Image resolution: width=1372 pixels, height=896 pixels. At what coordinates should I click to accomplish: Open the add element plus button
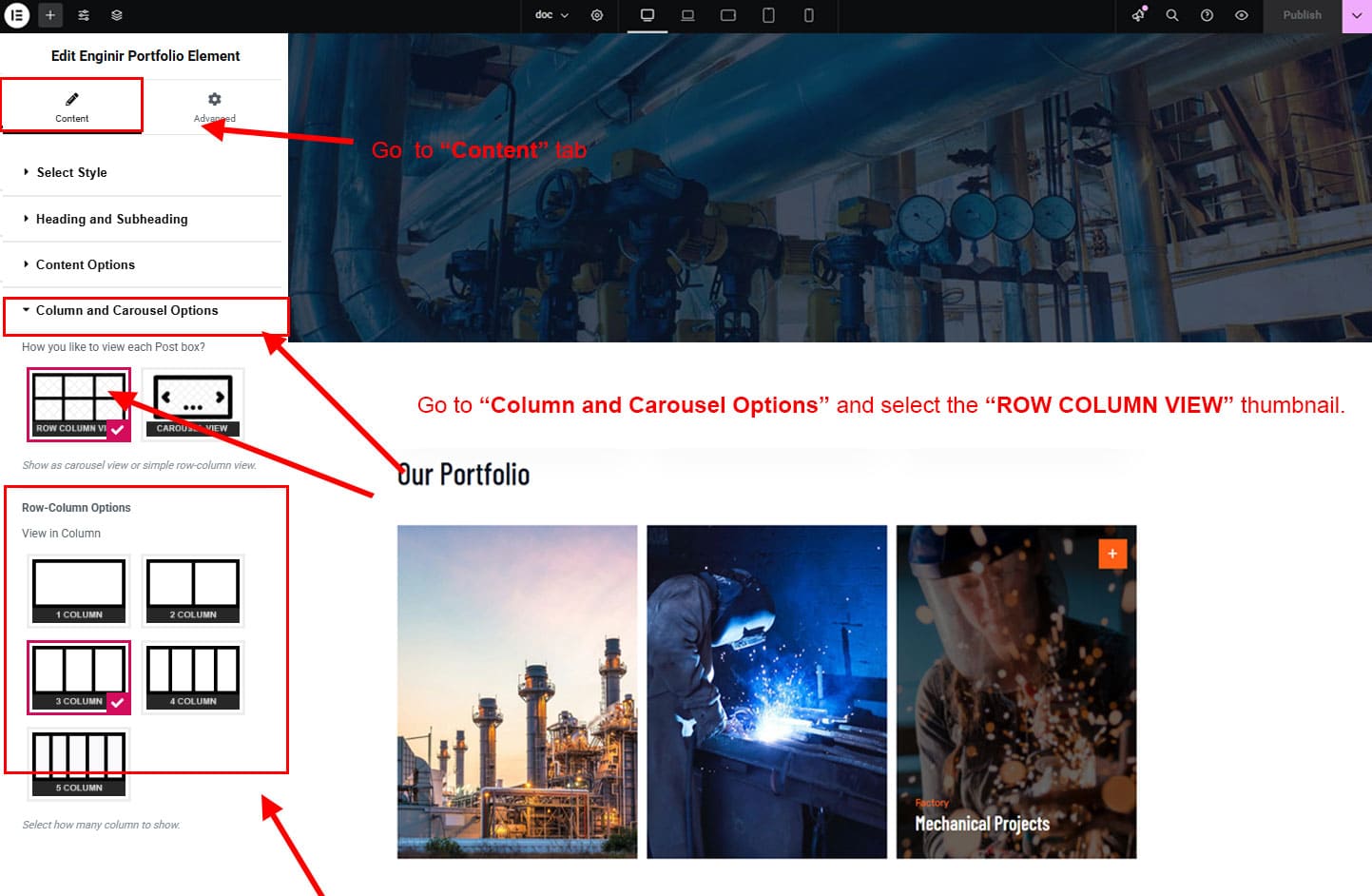click(50, 15)
